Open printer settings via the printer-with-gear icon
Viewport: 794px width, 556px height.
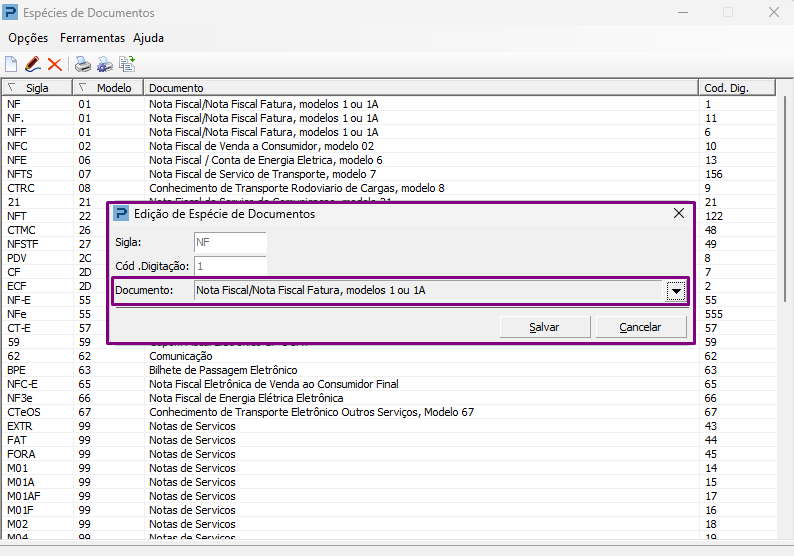pos(105,64)
